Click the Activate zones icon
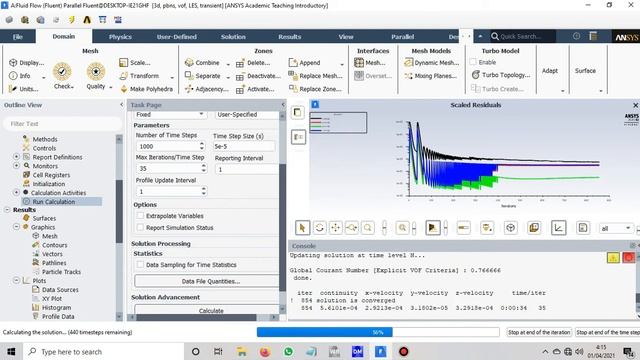This screenshot has height=360, width=640. coord(240,89)
